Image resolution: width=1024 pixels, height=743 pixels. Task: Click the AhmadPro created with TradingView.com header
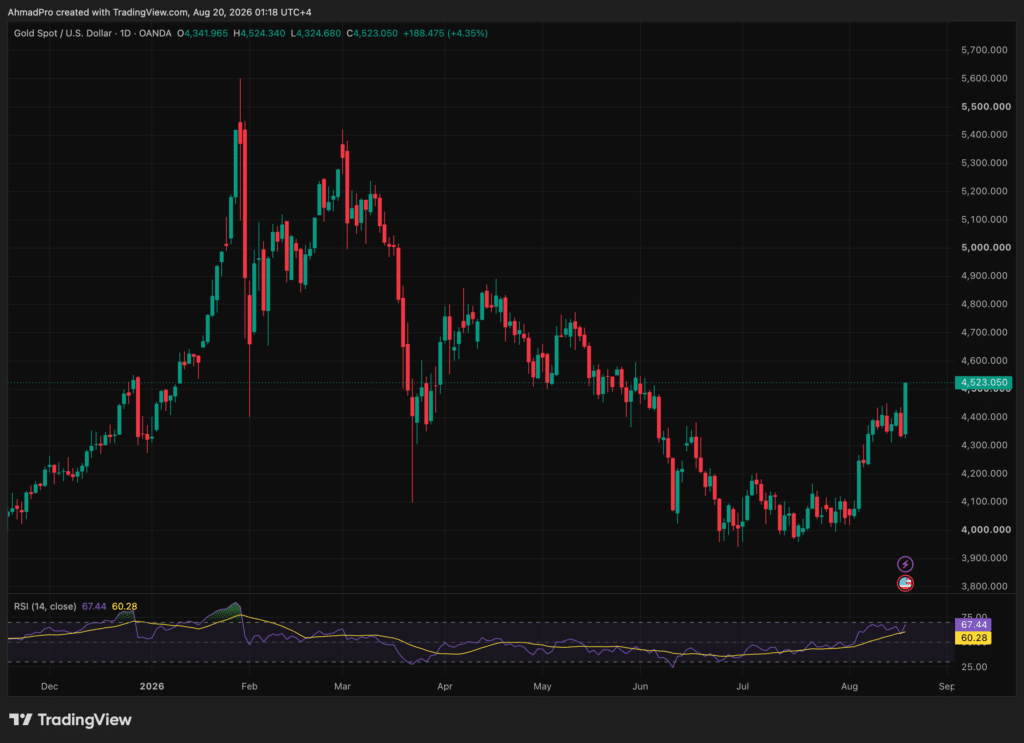[159, 12]
